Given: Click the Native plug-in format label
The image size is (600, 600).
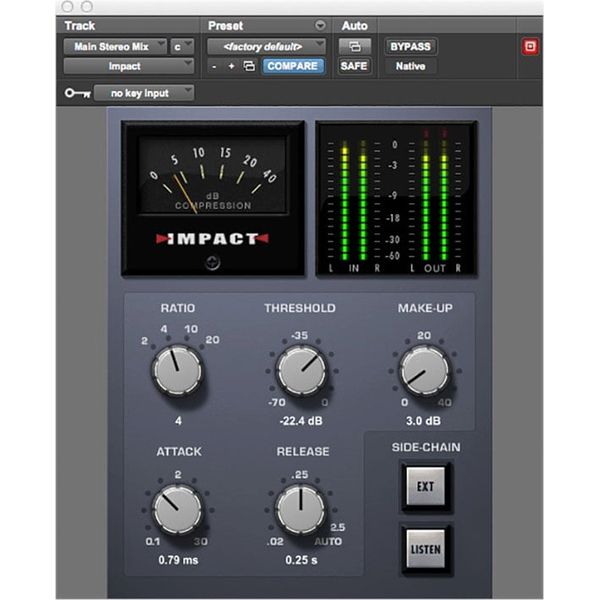Looking at the screenshot, I should tap(410, 66).
